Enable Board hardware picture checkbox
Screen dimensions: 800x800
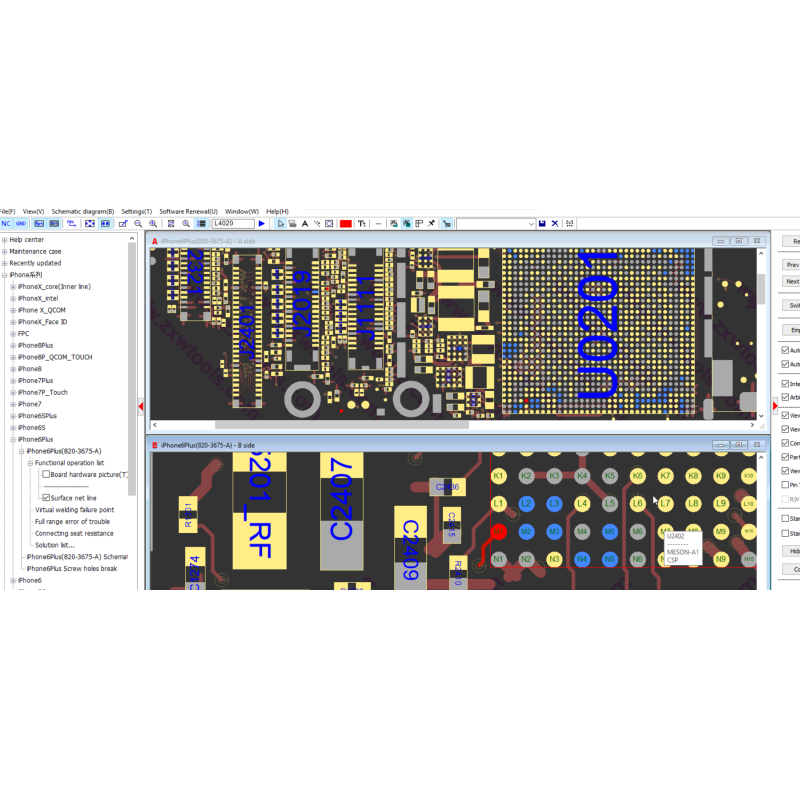tap(46, 475)
